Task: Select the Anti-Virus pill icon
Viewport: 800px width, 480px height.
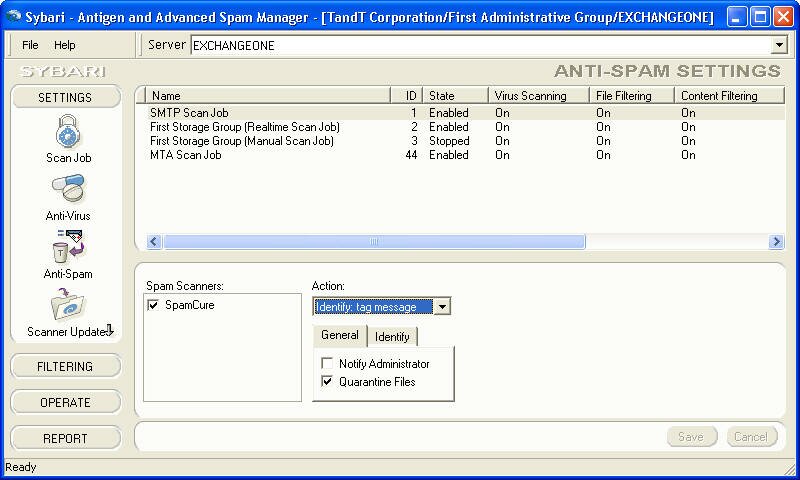Action: 68,189
